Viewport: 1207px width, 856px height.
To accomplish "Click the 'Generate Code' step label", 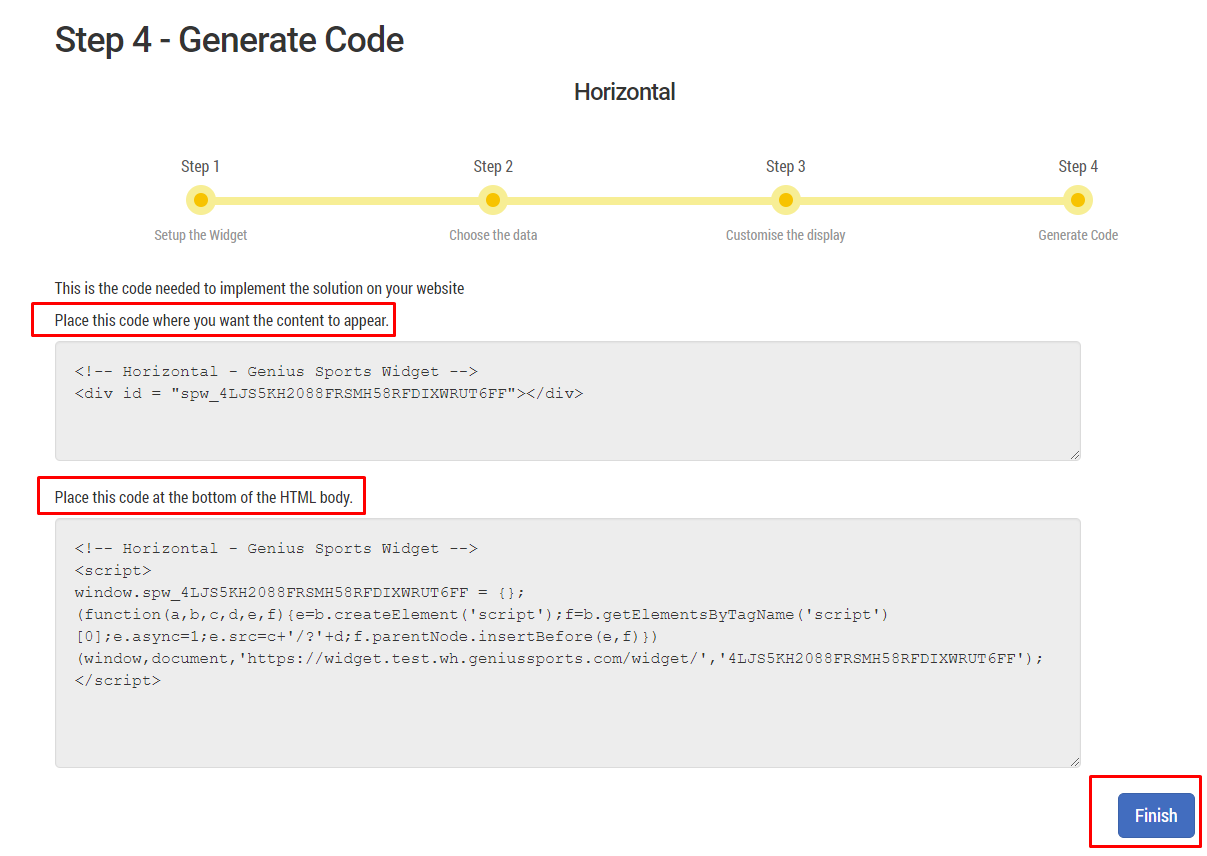I will (x=1078, y=235).
